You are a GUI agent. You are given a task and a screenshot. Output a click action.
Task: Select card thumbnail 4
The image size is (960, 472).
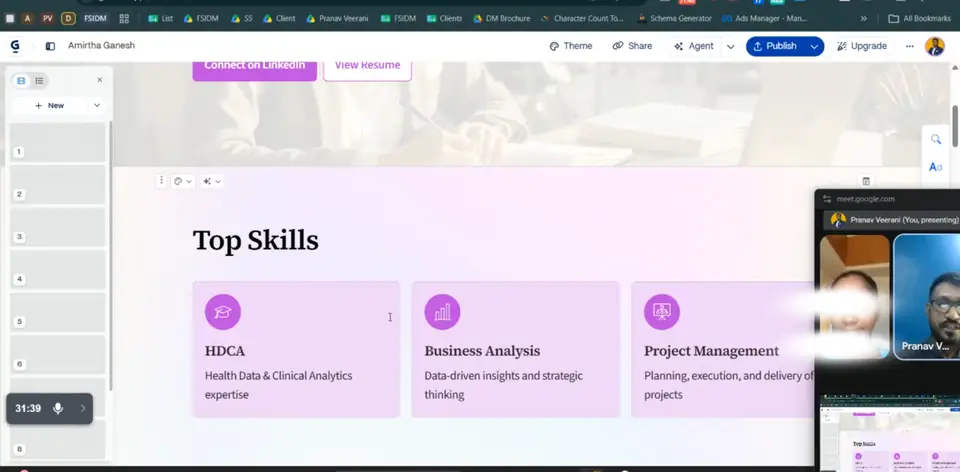pyautogui.click(x=58, y=269)
